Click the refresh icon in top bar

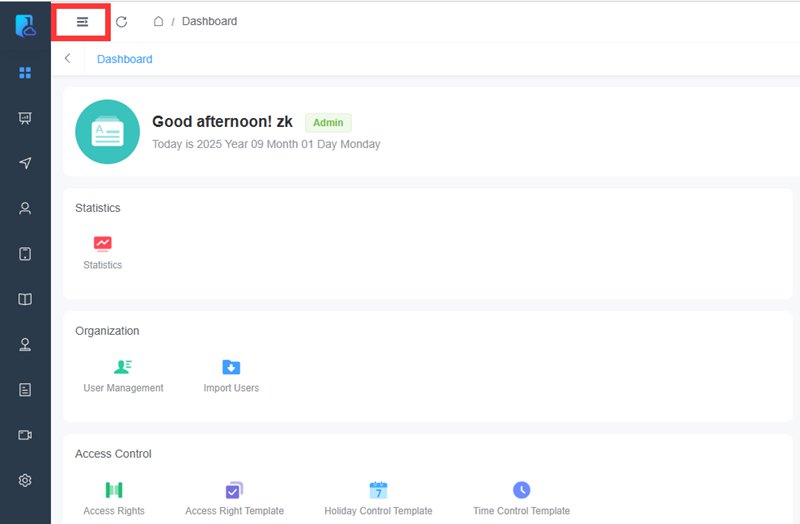(x=121, y=21)
